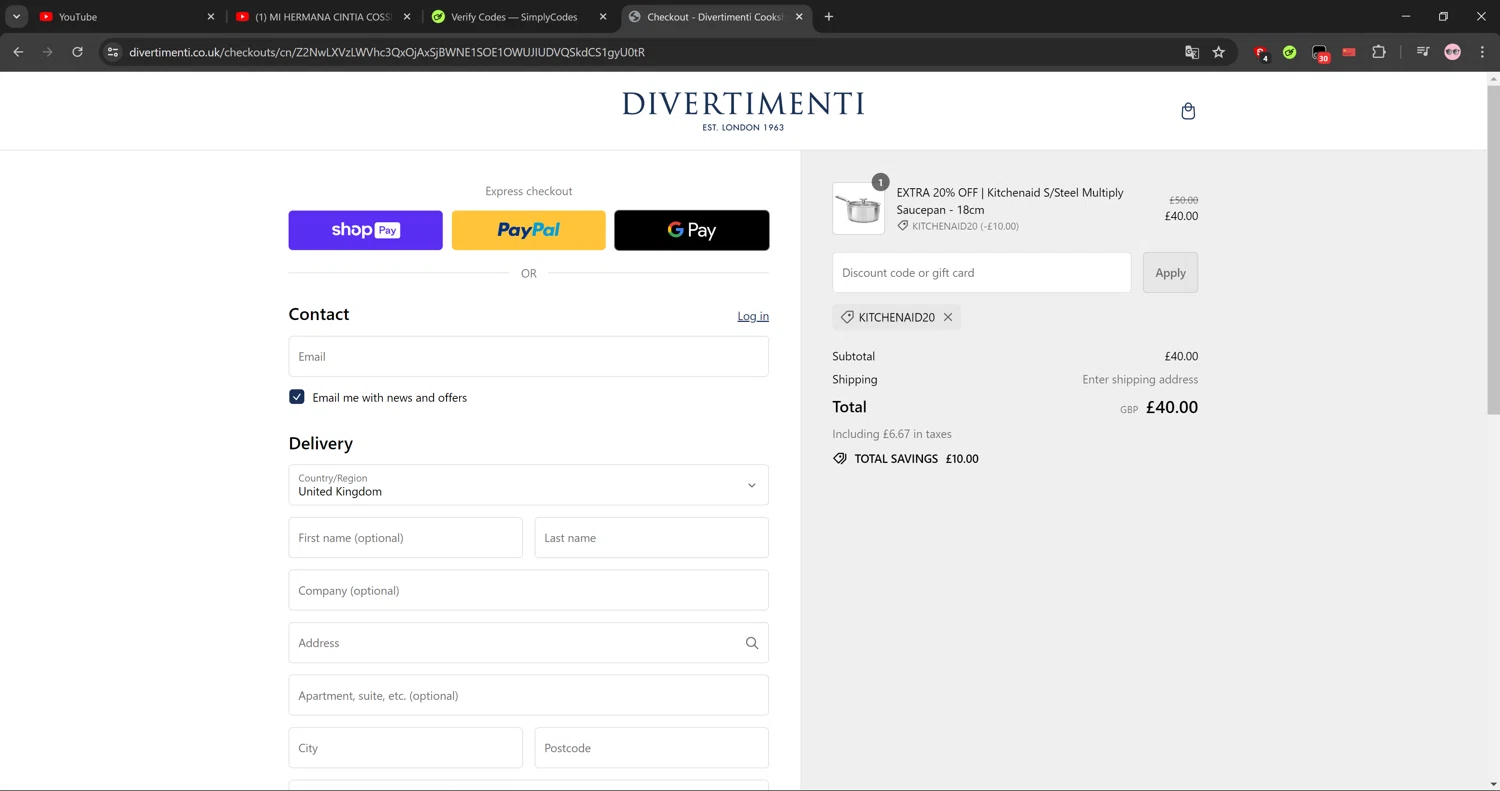Open the tab search dropdown arrow
Screen dimensions: 1500x791
pos(17,17)
